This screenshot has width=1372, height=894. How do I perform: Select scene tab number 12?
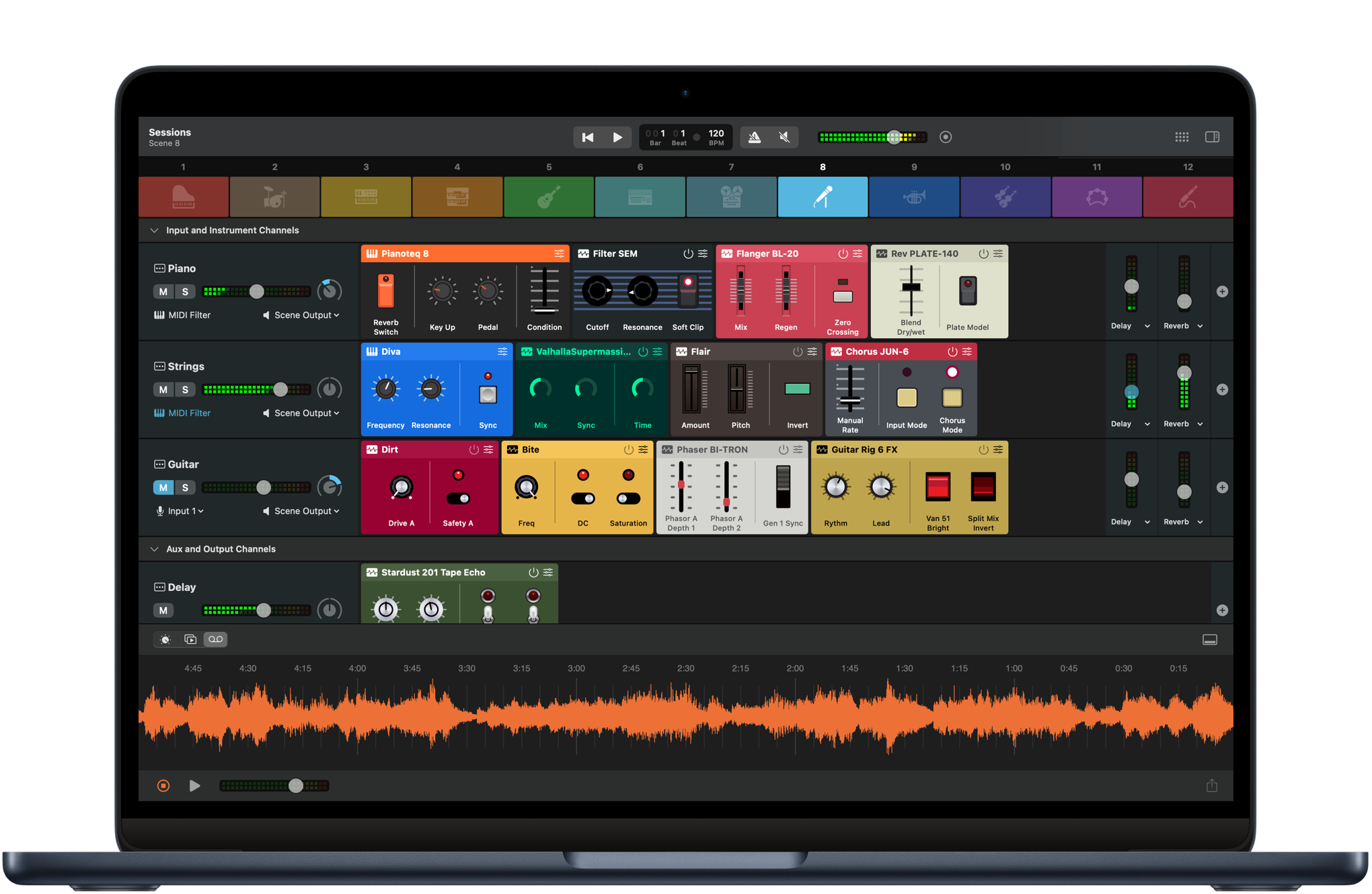1188,197
